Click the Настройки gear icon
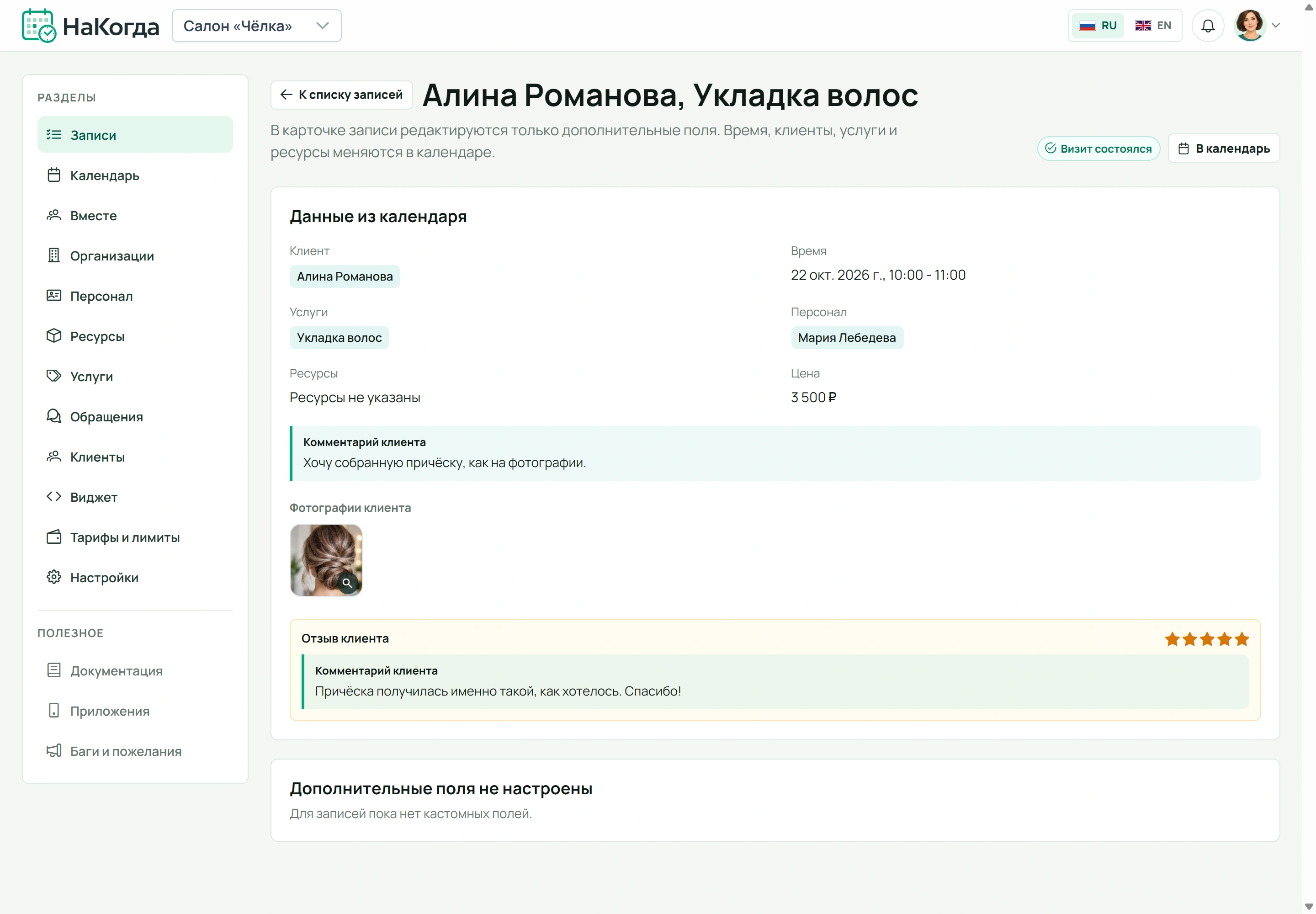The image size is (1316, 914). click(x=54, y=577)
